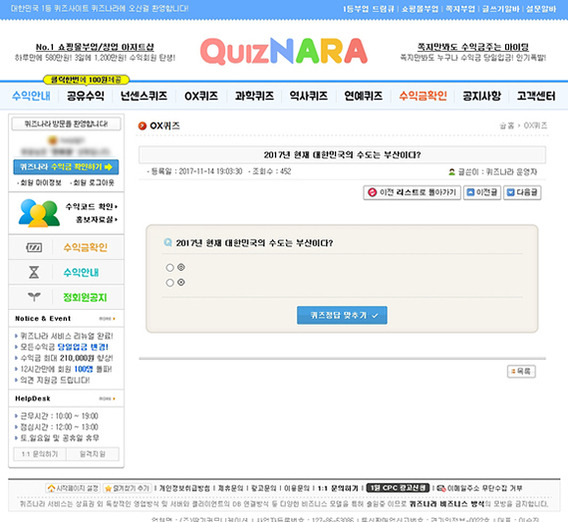Expand Notice & Event via more link
568x522 pixels.
(x=107, y=319)
